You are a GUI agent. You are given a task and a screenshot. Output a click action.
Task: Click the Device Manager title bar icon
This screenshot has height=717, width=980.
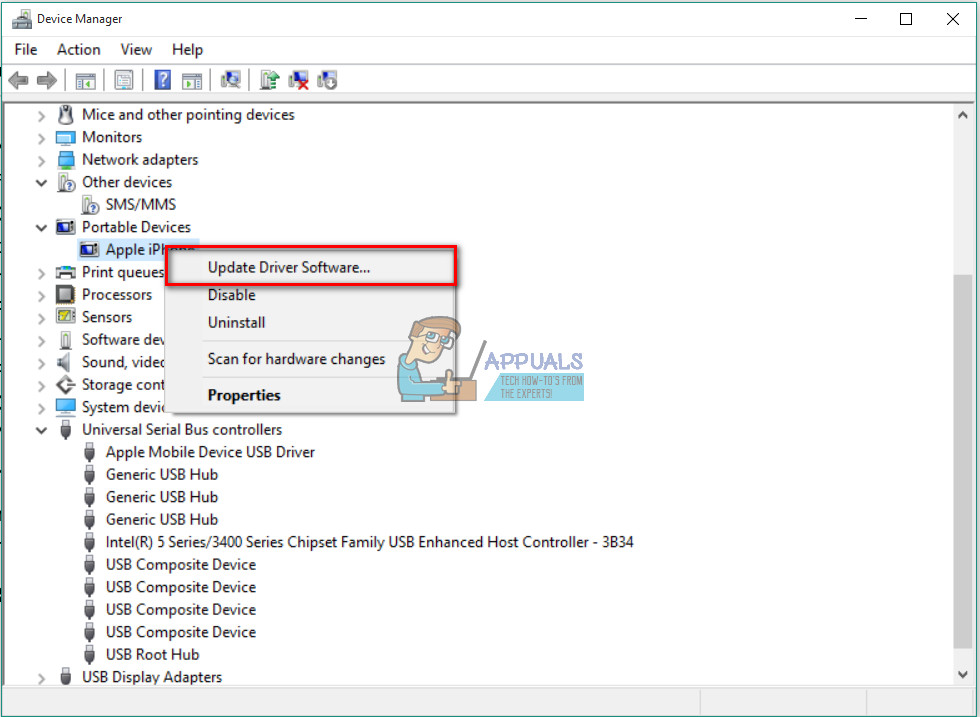click(x=22, y=19)
